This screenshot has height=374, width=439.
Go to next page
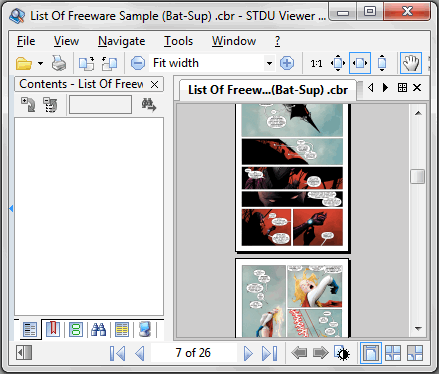[x=248, y=353]
